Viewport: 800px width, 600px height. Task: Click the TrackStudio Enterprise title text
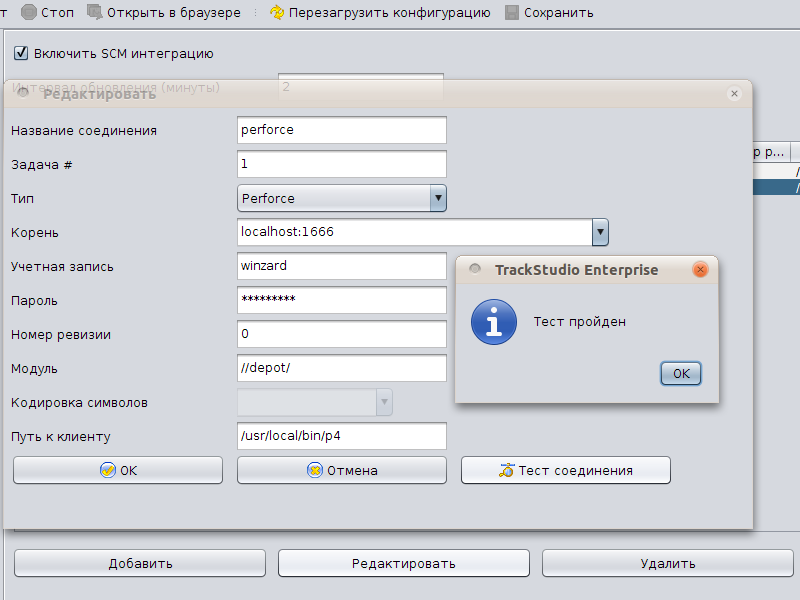[577, 270]
